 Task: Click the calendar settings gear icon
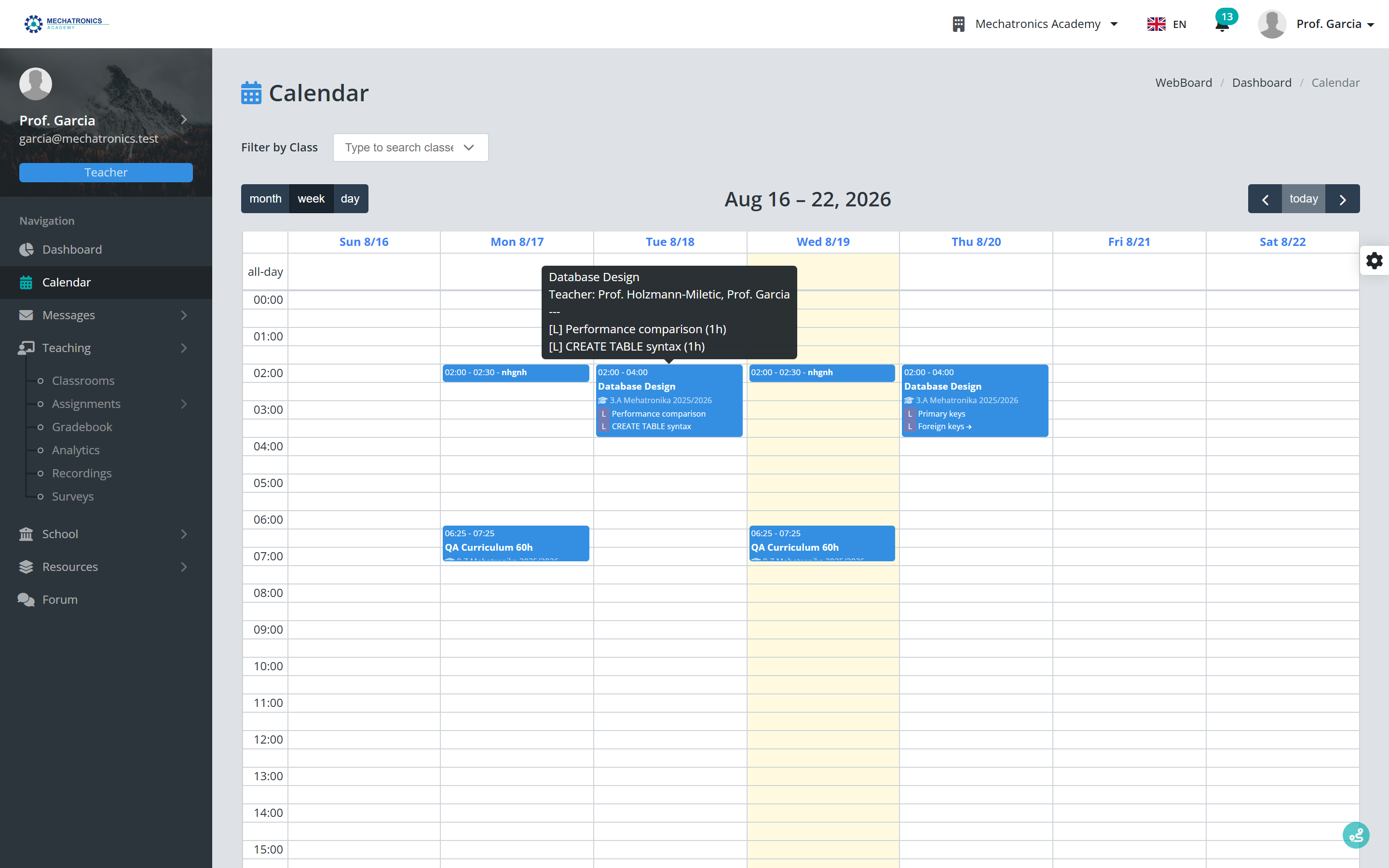[1374, 260]
